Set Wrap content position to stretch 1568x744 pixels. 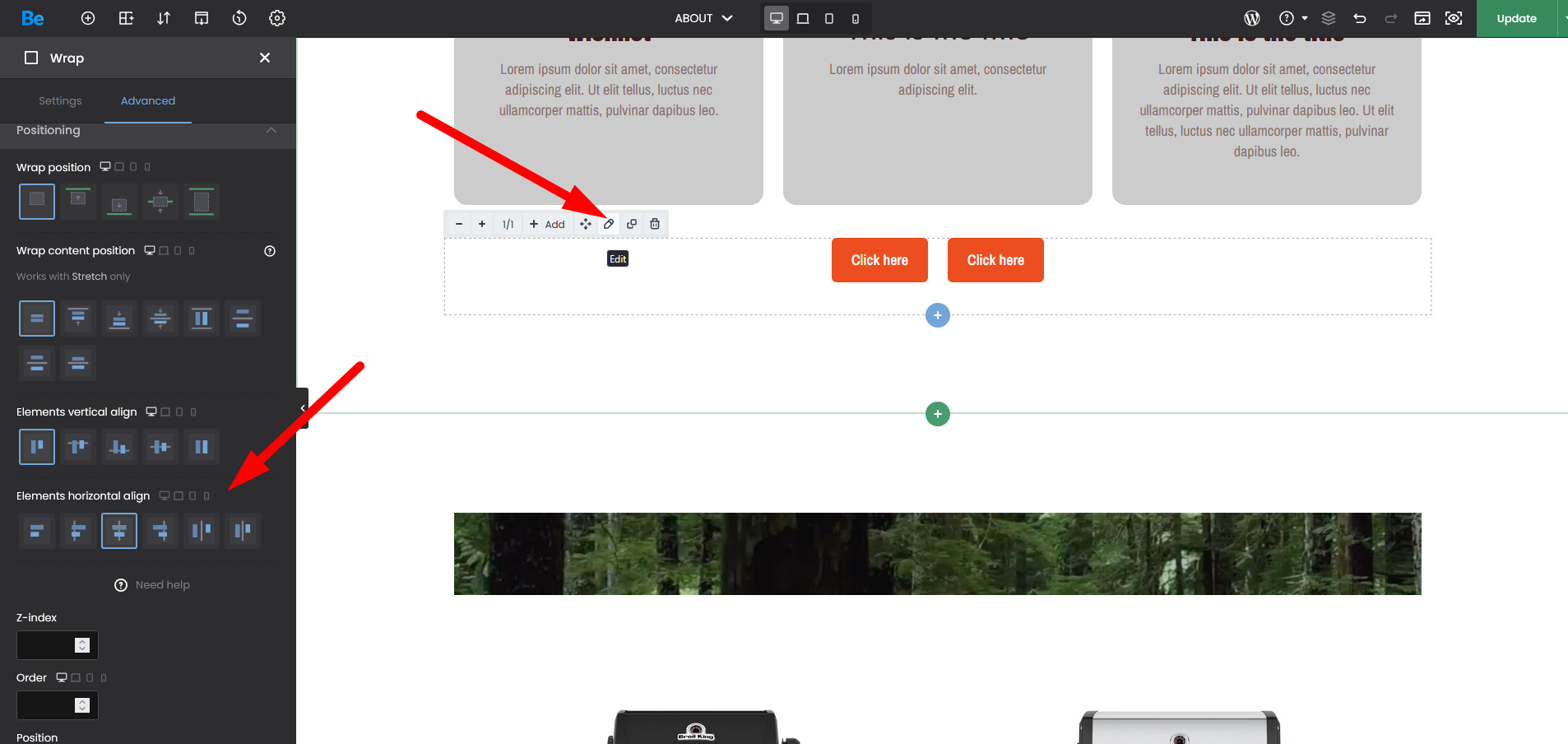coord(202,319)
